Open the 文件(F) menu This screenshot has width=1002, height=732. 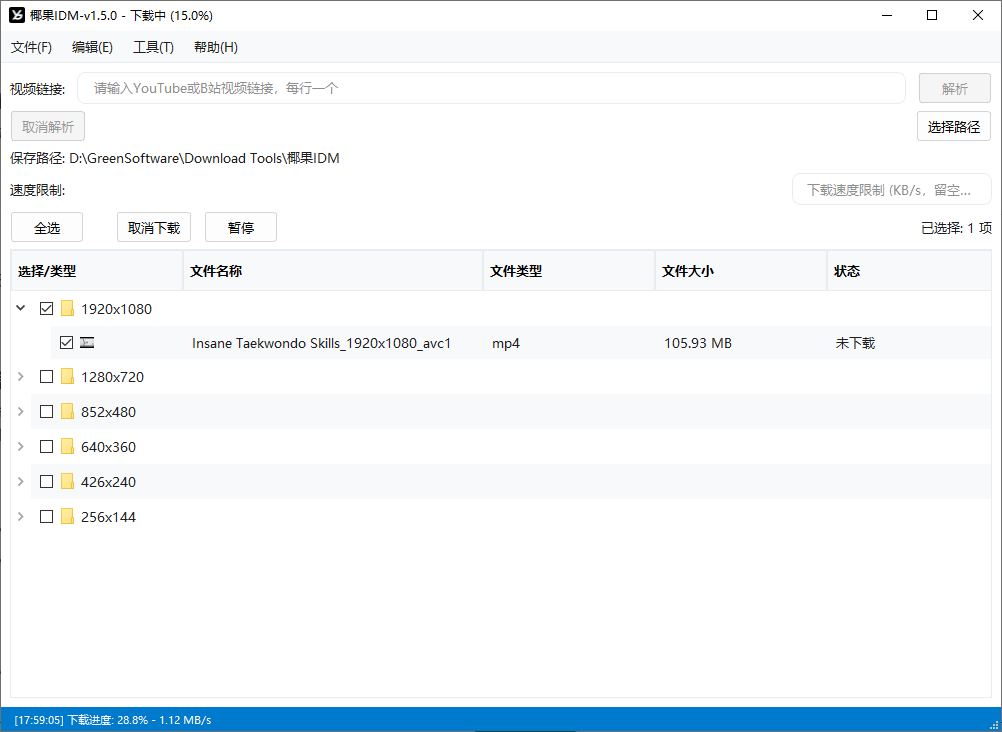(31, 47)
